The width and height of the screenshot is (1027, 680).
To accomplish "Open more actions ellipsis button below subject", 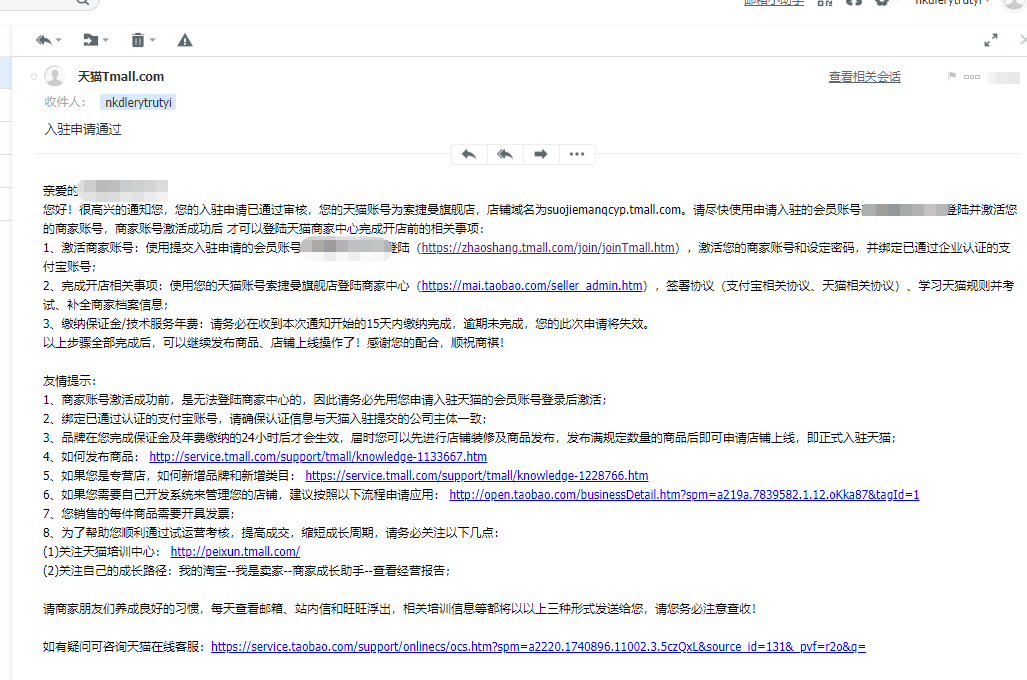I will [x=577, y=155].
